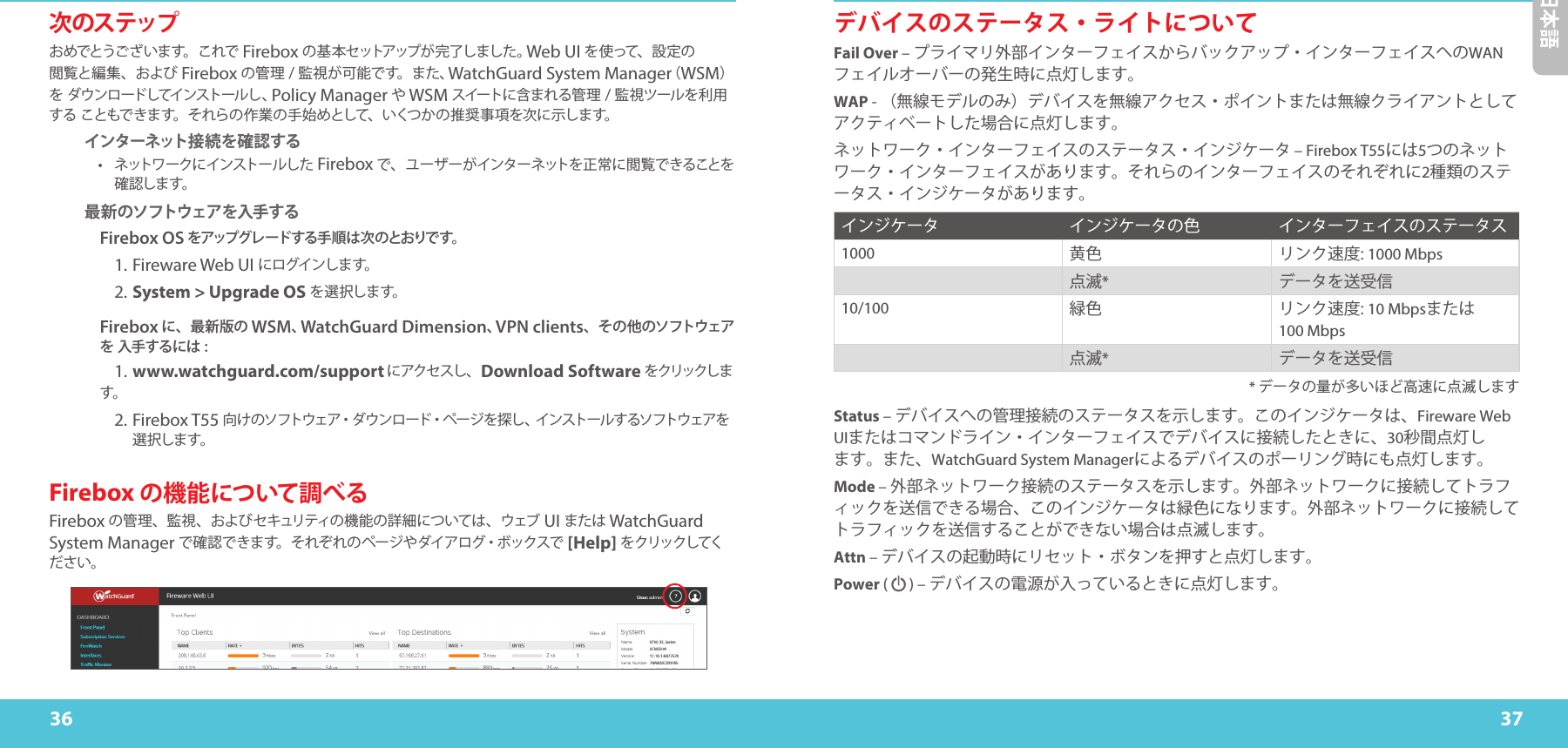Click the 緑色 color cell
Image resolution: width=1568 pixels, height=748 pixels.
1166,320
